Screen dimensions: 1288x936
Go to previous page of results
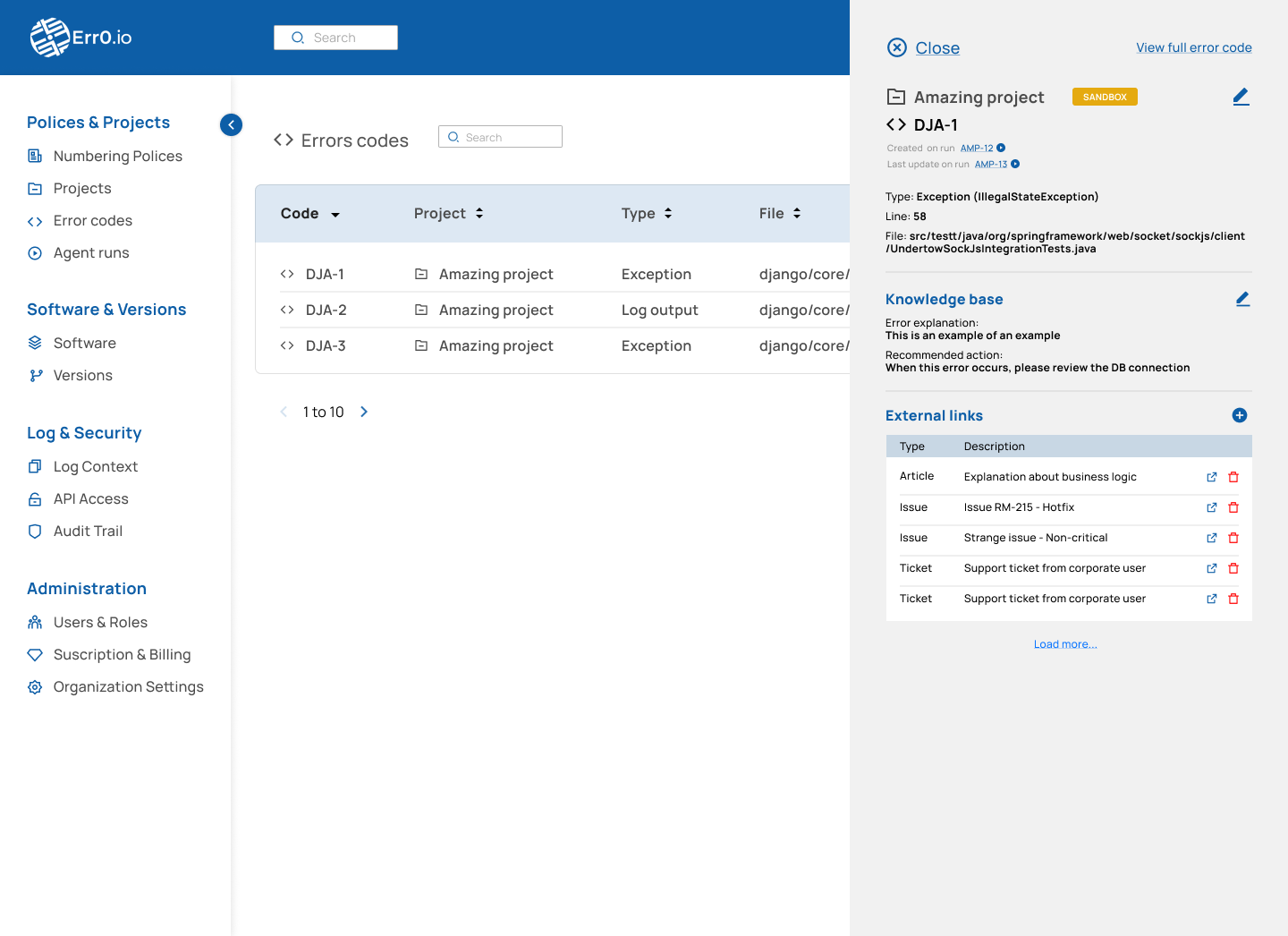click(284, 412)
